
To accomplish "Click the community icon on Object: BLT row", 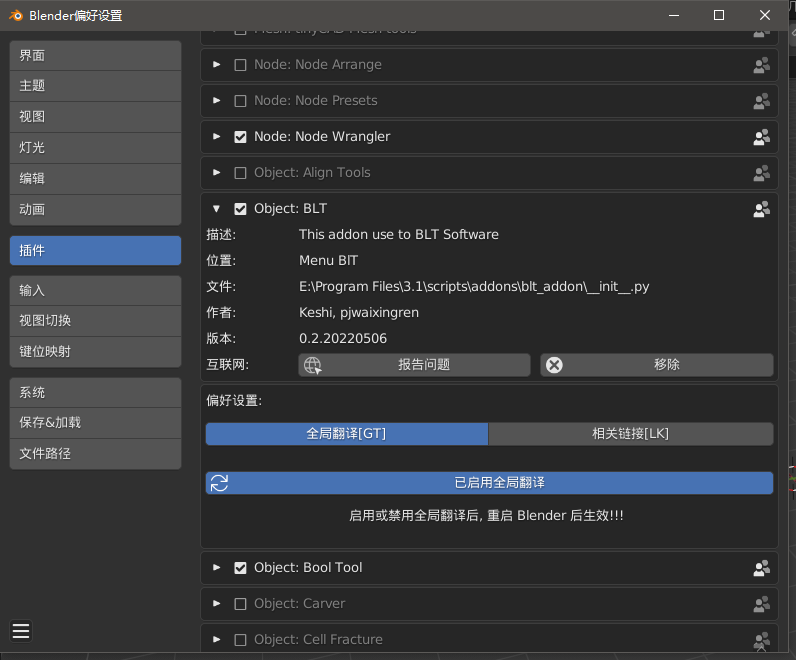I will pos(762,209).
